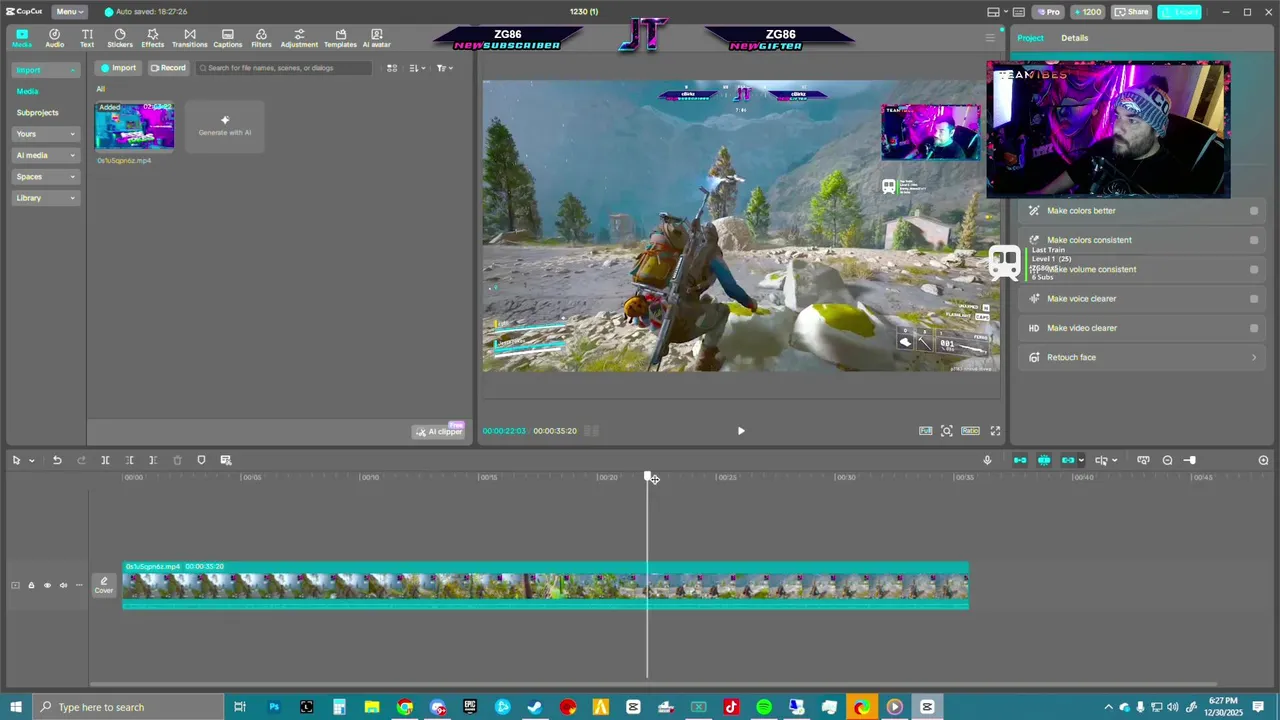Click the Cover button on track
This screenshot has width=1280, height=720.
pyautogui.click(x=104, y=585)
